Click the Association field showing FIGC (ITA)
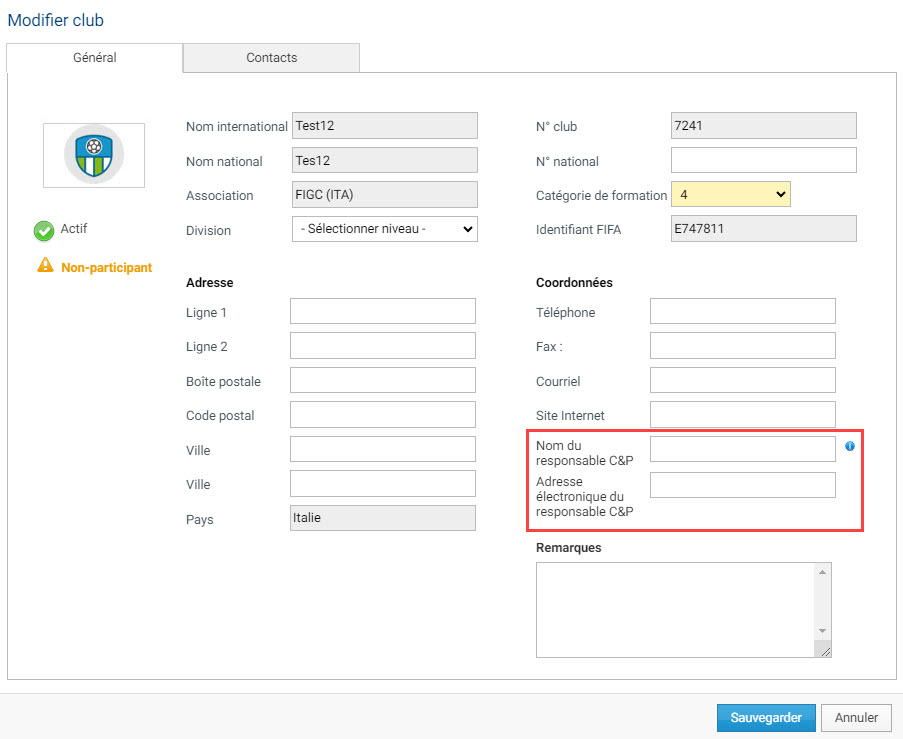Viewport: 903px width, 739px height. pyautogui.click(x=385, y=195)
